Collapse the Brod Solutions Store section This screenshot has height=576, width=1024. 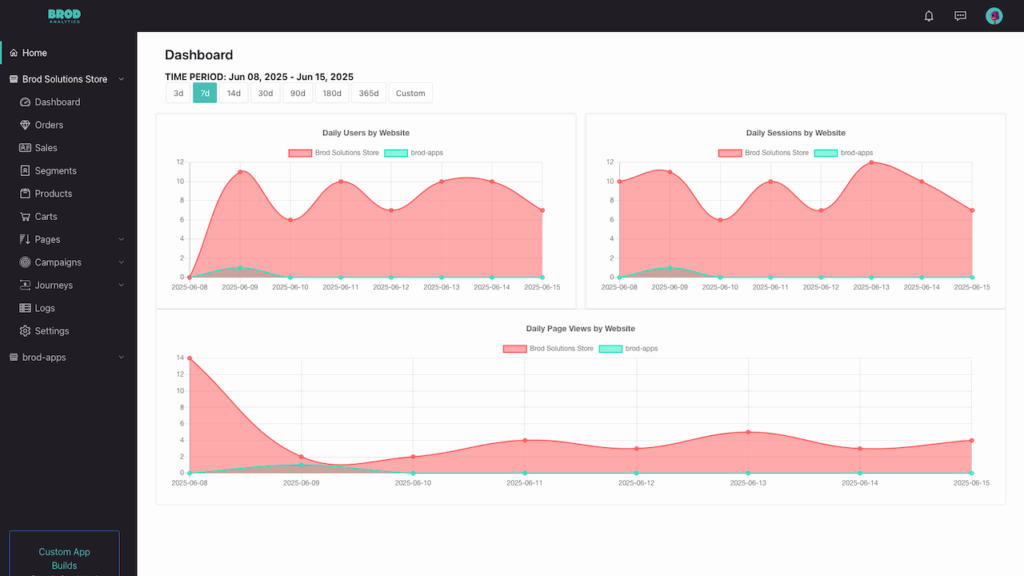point(123,78)
